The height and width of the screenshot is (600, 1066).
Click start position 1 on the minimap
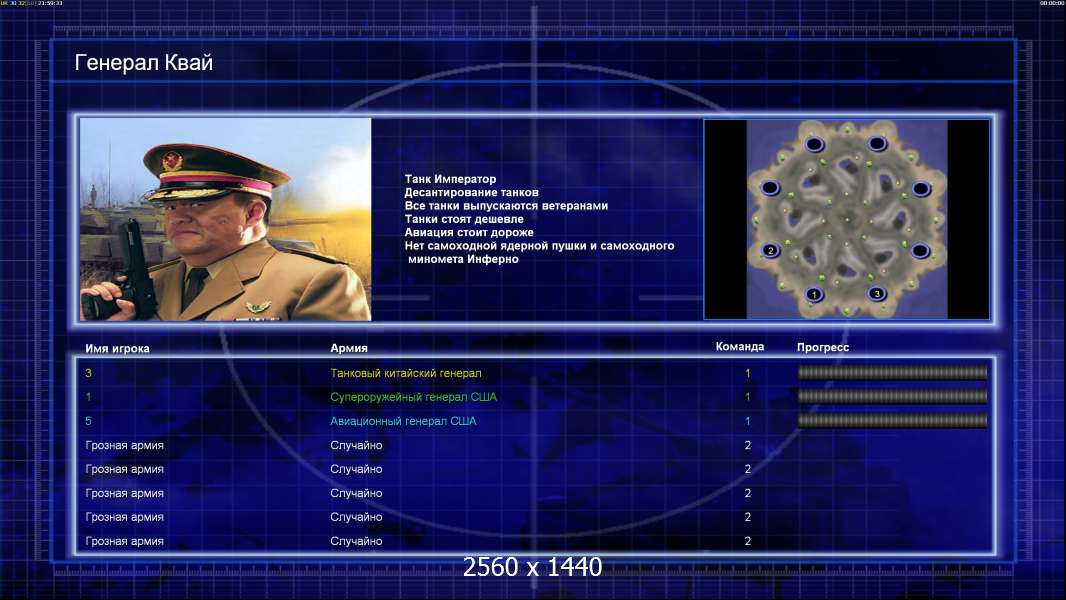[x=814, y=294]
